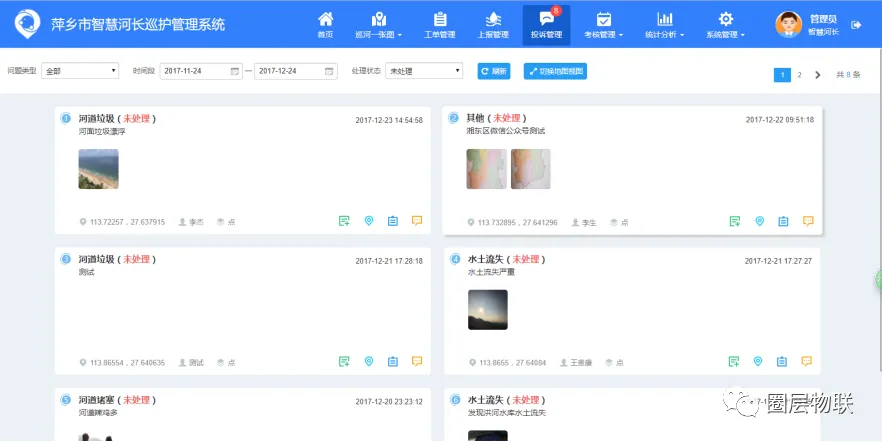Viewport: 882px width, 443px height.
Task: Click orange comment icon on card number 3
Action: 417,361
